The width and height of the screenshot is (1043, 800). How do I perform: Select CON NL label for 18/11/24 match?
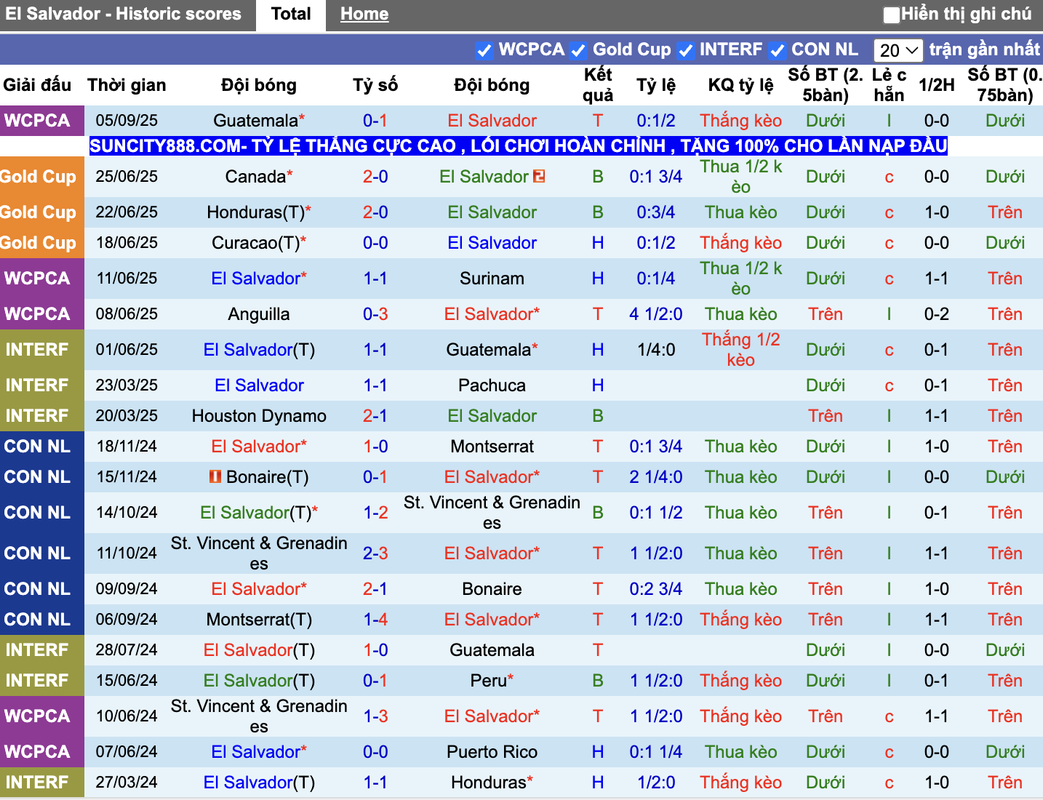pos(42,447)
